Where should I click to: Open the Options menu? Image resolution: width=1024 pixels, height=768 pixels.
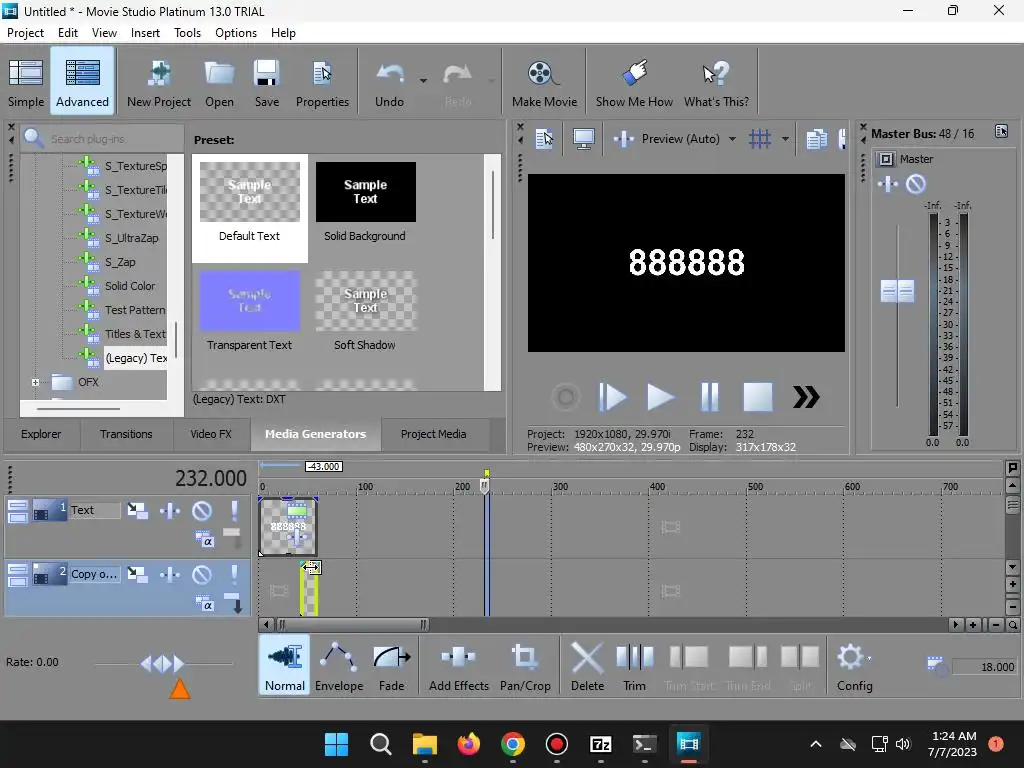point(236,33)
